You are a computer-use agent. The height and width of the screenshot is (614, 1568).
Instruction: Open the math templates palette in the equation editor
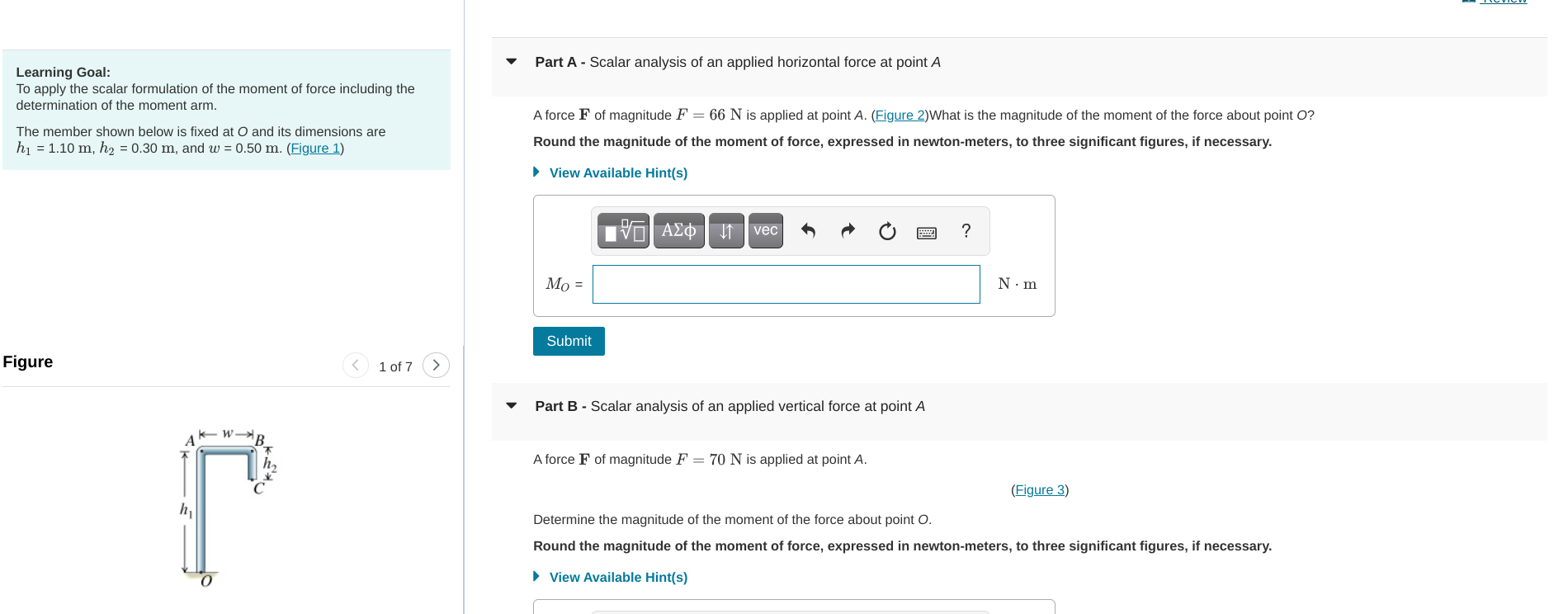[621, 231]
